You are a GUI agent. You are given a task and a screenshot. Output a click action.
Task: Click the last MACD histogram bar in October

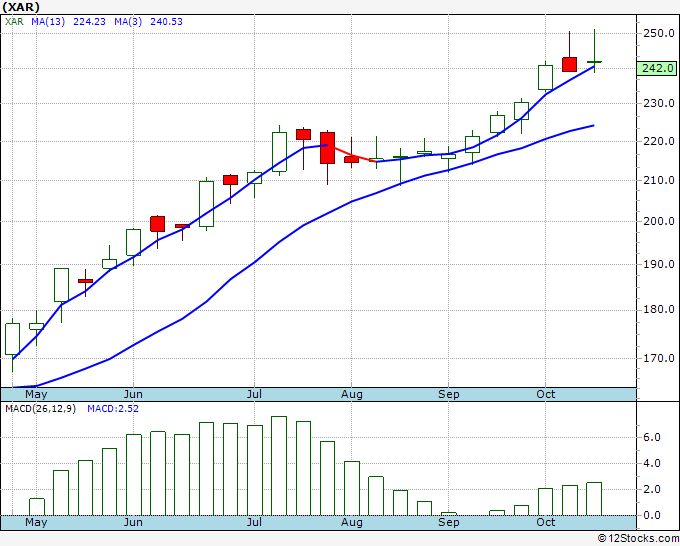click(594, 499)
